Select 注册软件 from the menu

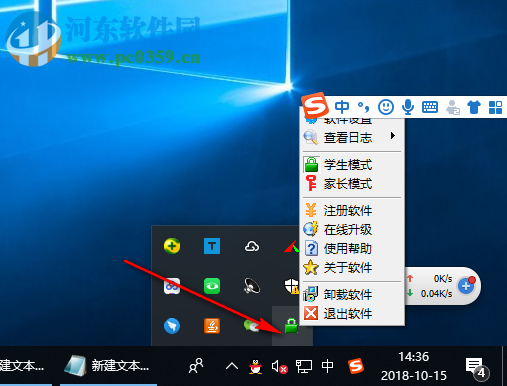[352, 211]
